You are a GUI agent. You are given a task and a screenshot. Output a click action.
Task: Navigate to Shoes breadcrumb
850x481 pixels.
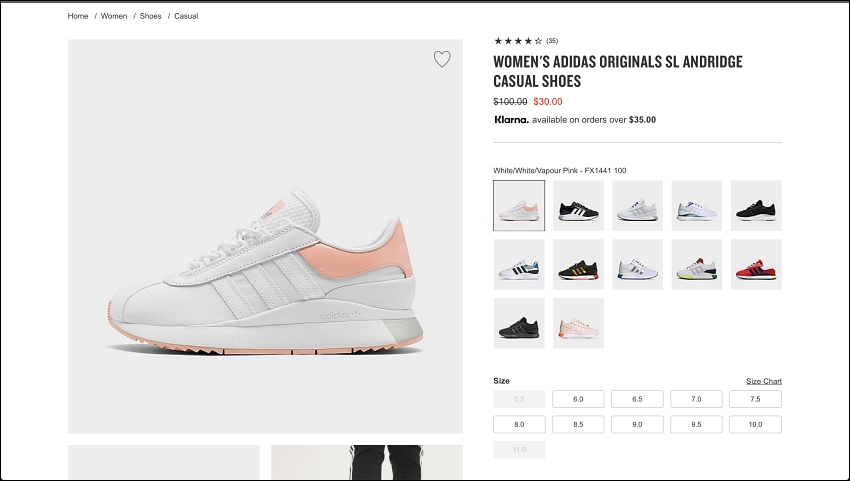click(150, 16)
